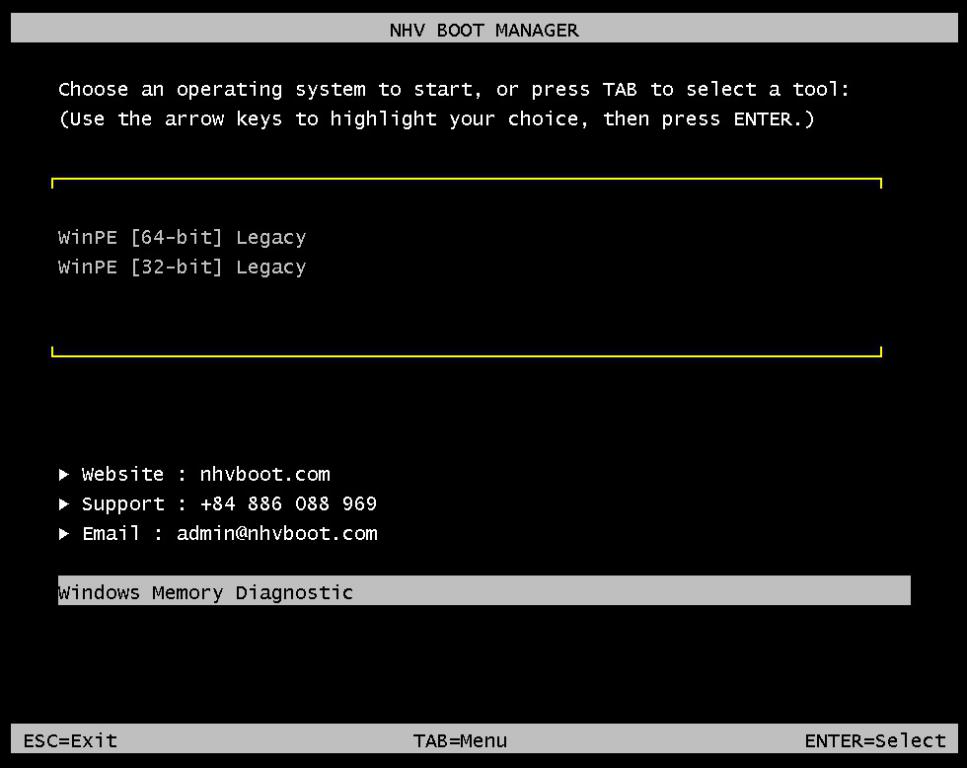This screenshot has height=768, width=967.
Task: Click ESC=Exit in the bottom bar
Action: tap(70, 741)
